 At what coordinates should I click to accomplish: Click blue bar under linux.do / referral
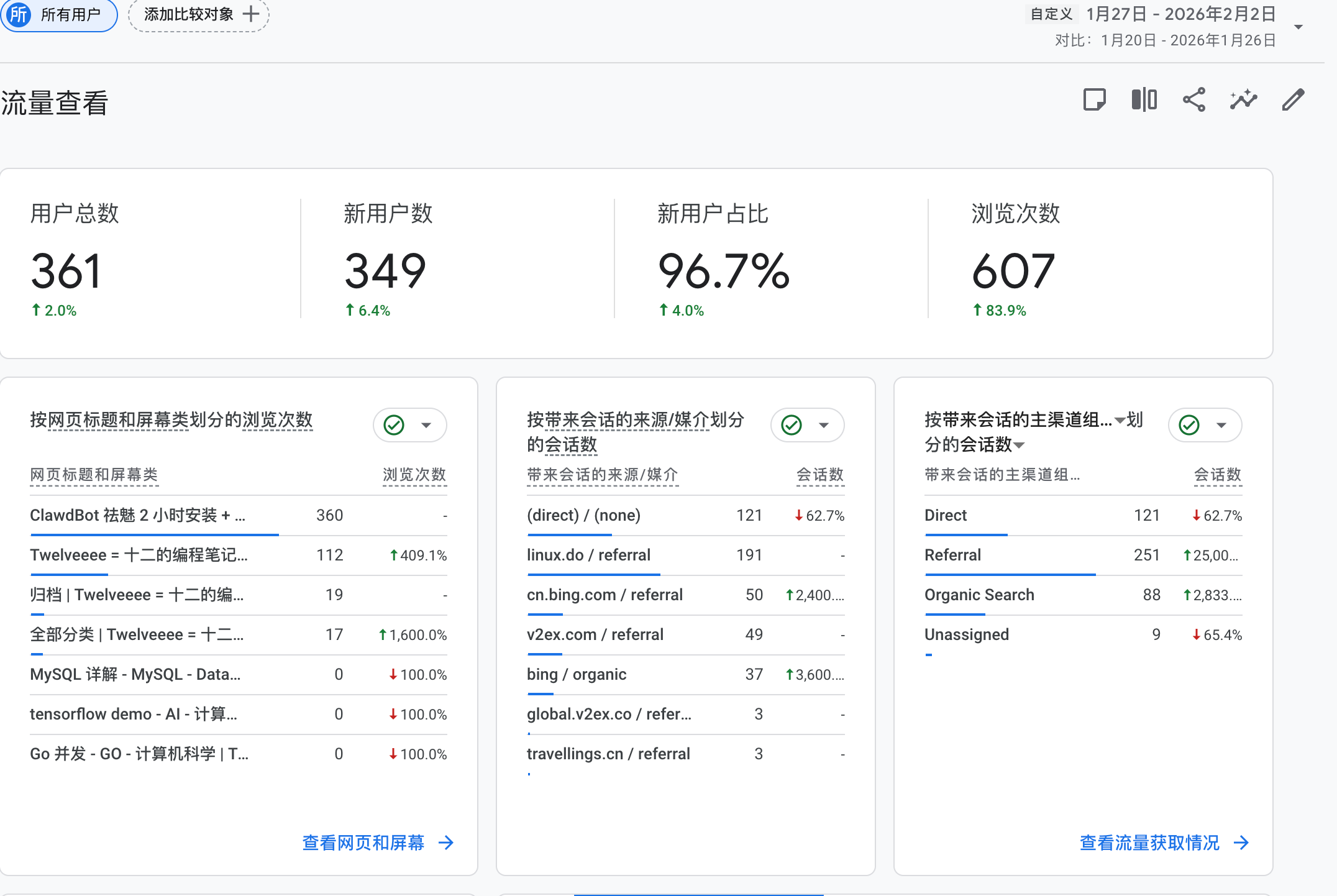(x=593, y=575)
